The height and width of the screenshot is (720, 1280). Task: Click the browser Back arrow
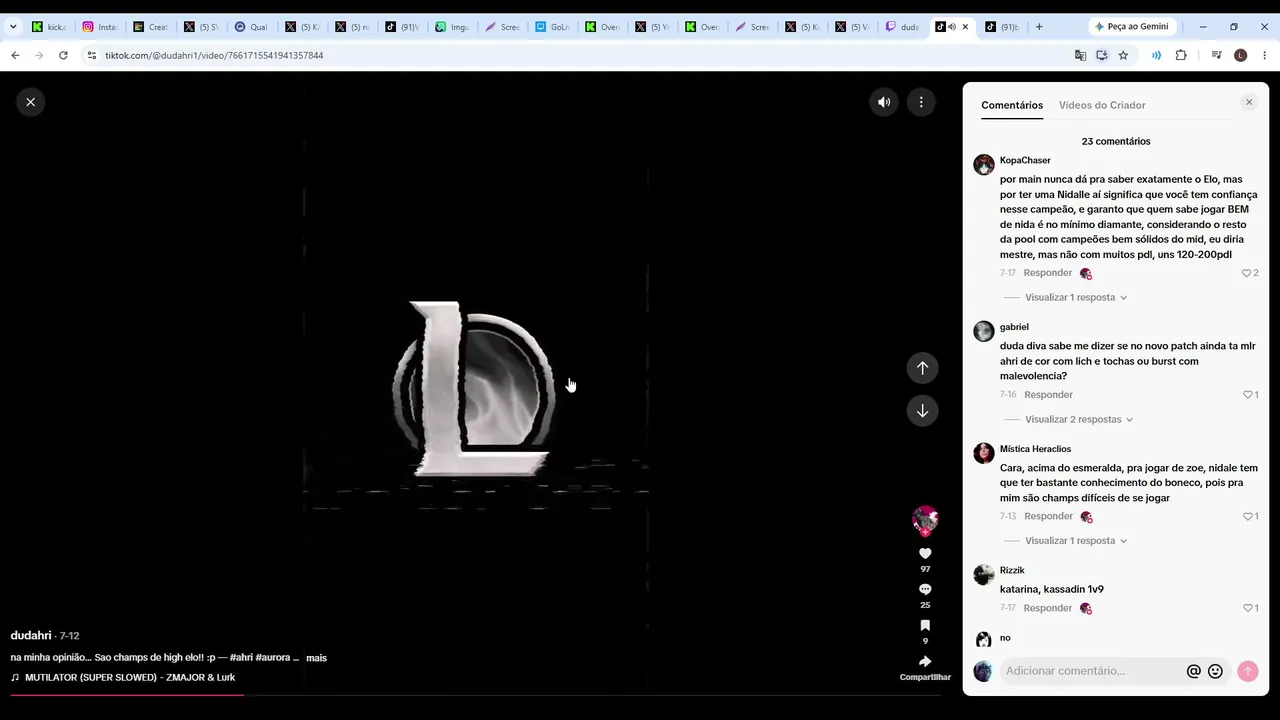click(x=15, y=55)
